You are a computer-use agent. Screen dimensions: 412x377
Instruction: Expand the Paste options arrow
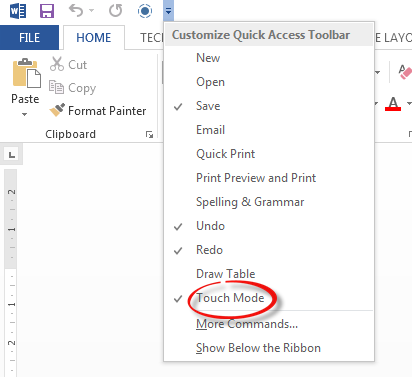(x=25, y=114)
